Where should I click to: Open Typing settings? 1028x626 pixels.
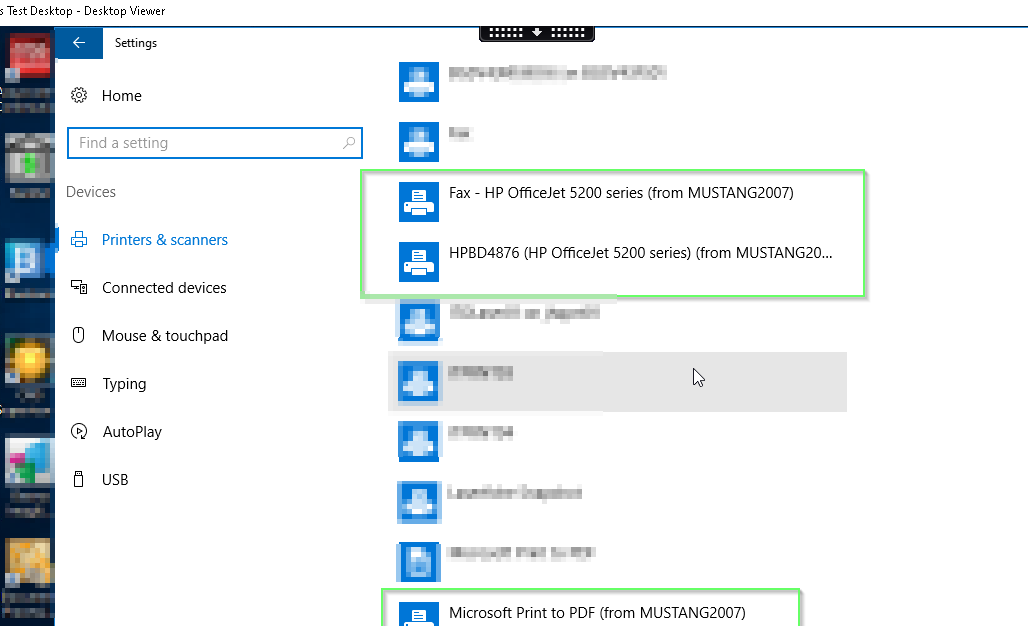[x=124, y=383]
